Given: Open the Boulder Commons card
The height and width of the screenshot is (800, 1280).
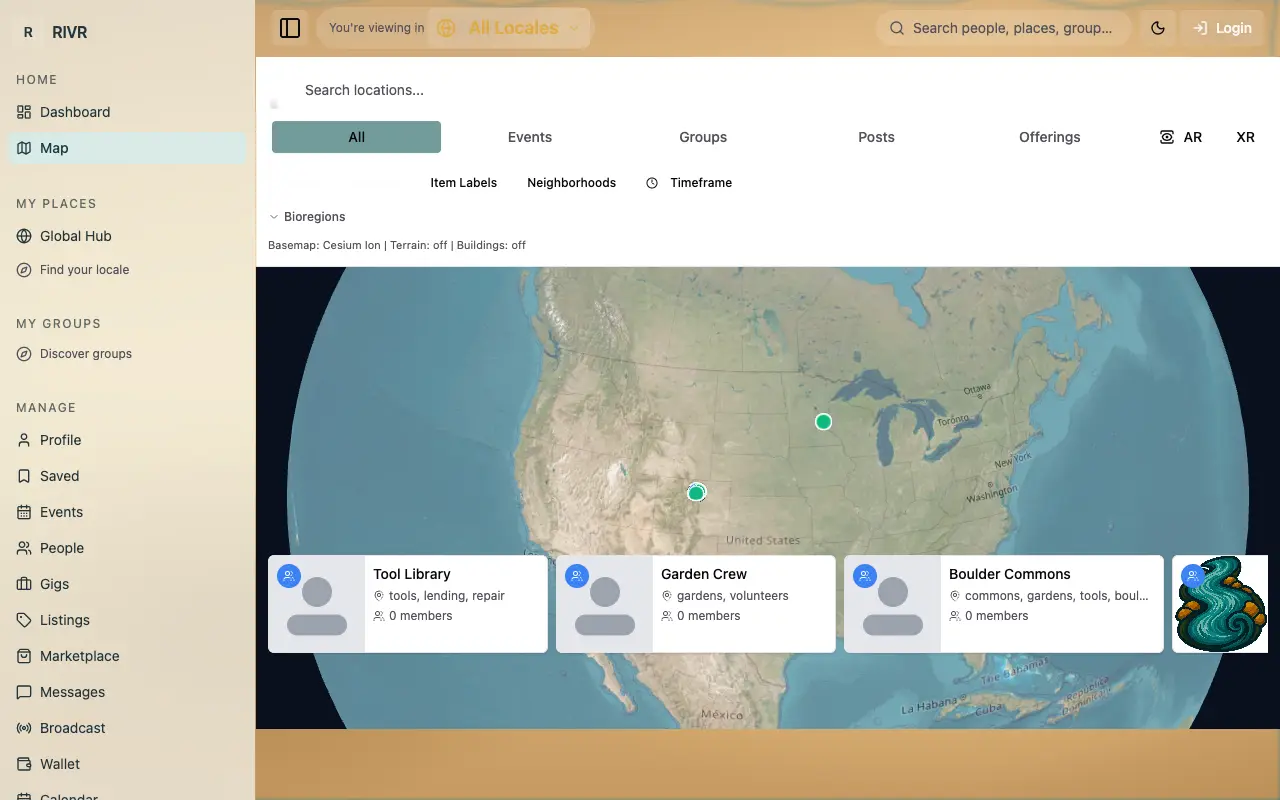Looking at the screenshot, I should (1004, 604).
